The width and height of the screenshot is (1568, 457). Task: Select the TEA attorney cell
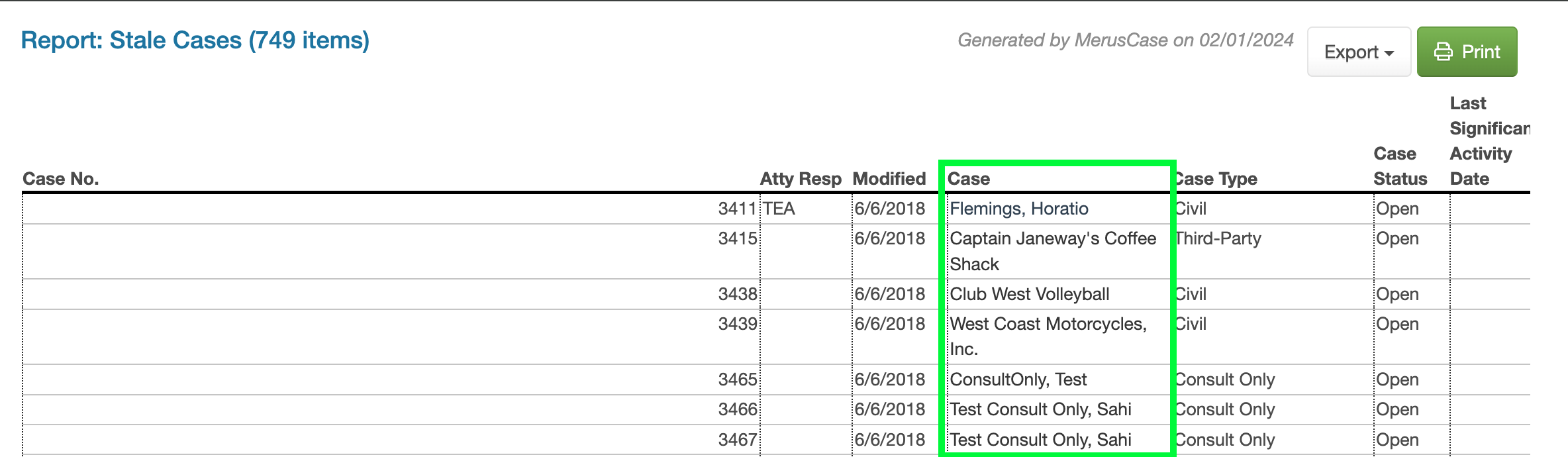click(779, 209)
